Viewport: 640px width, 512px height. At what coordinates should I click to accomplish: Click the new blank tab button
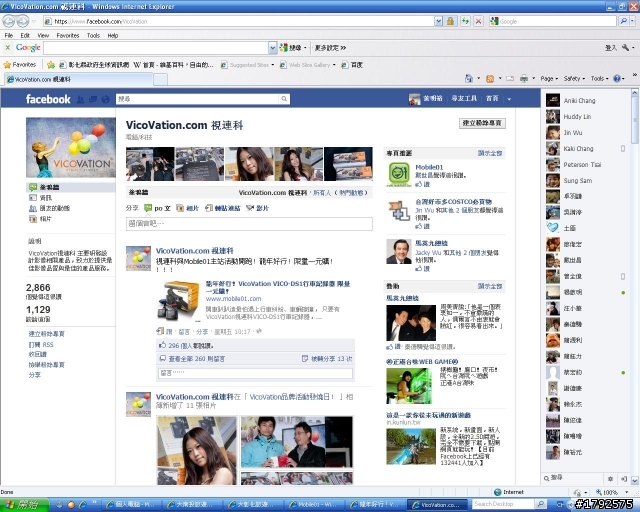point(160,80)
